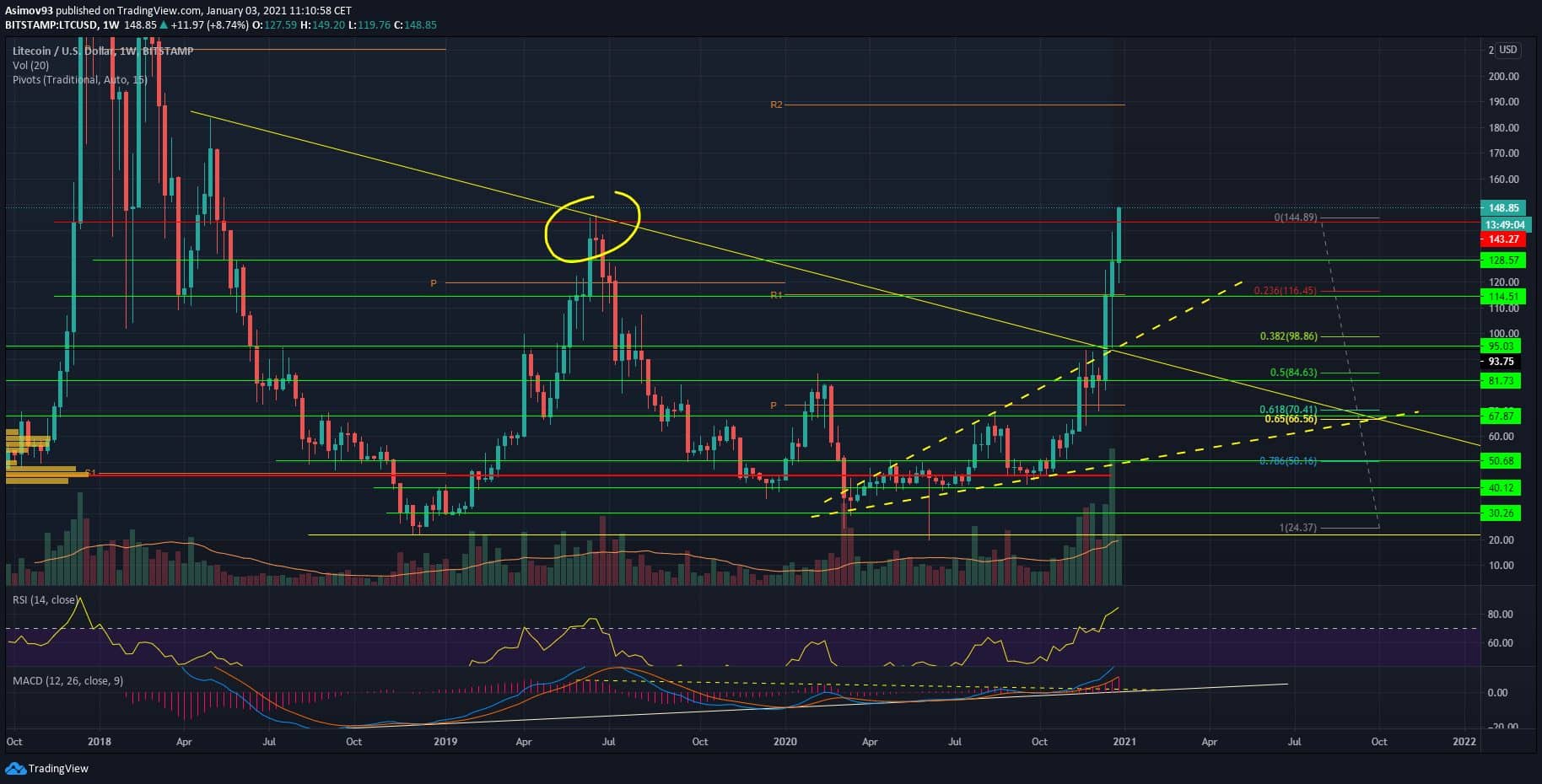Select the Fibonacci 0.382(98.86) label

click(x=1288, y=336)
